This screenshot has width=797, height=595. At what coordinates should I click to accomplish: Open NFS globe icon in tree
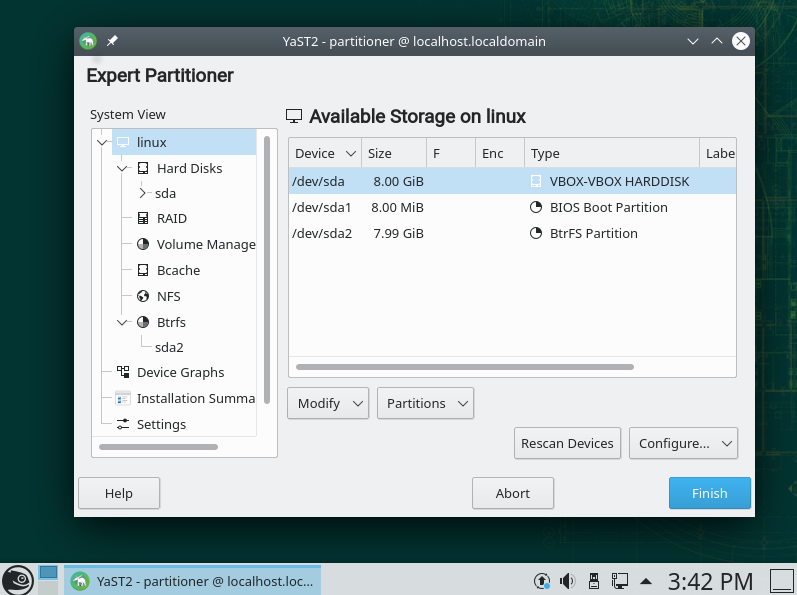[x=143, y=297]
